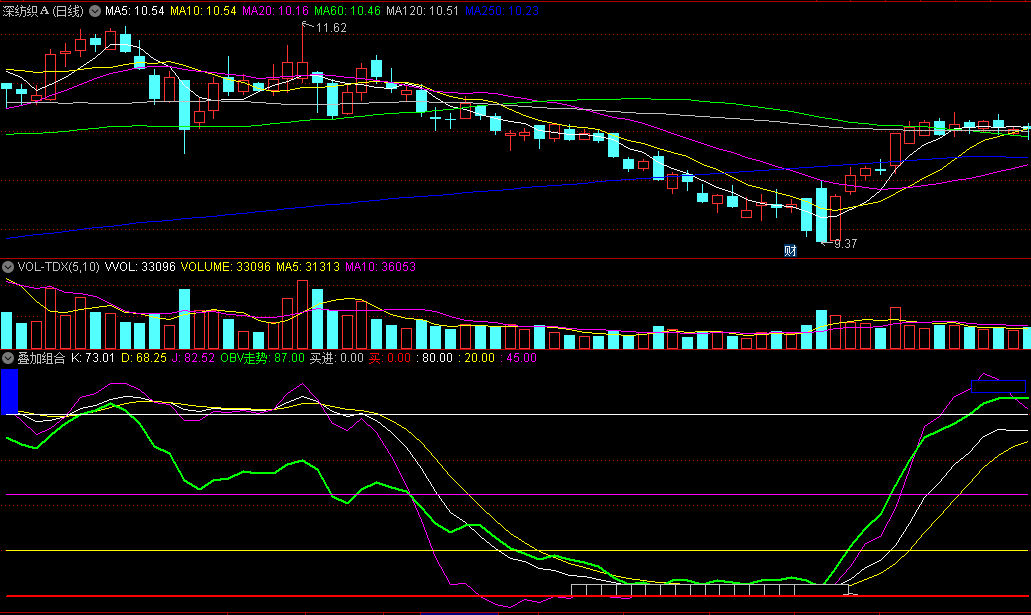1031x615 pixels.
Task: Click the 11.62 high price marker
Action: pos(331,28)
